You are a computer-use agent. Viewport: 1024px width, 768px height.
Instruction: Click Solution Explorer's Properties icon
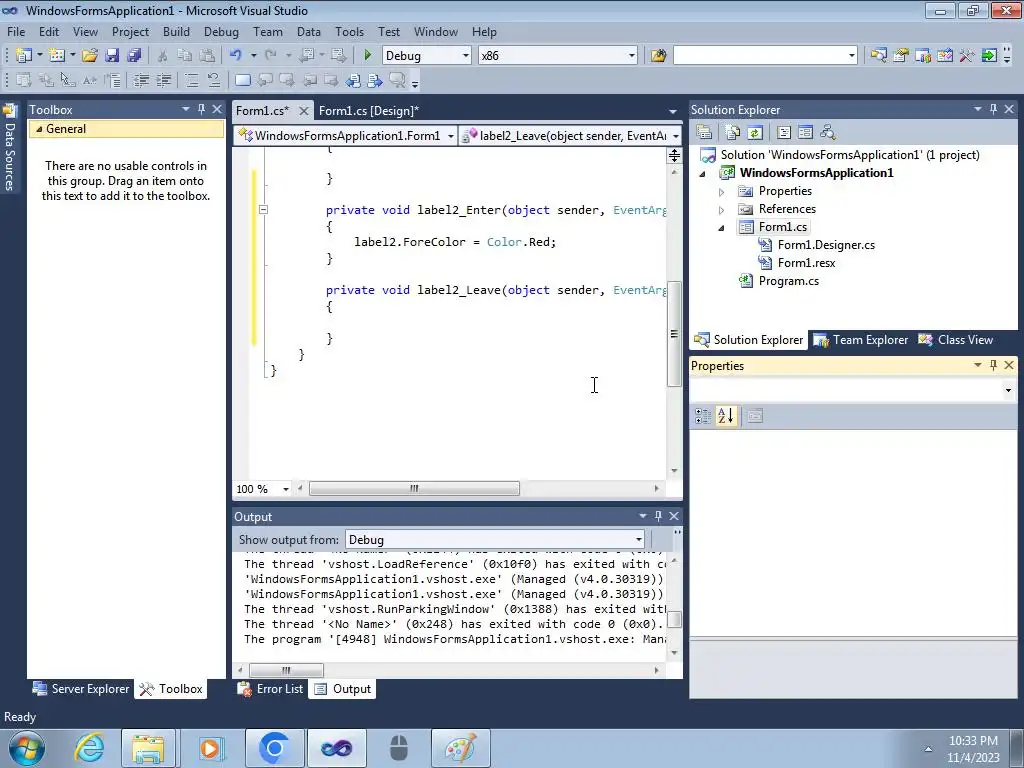coord(704,133)
